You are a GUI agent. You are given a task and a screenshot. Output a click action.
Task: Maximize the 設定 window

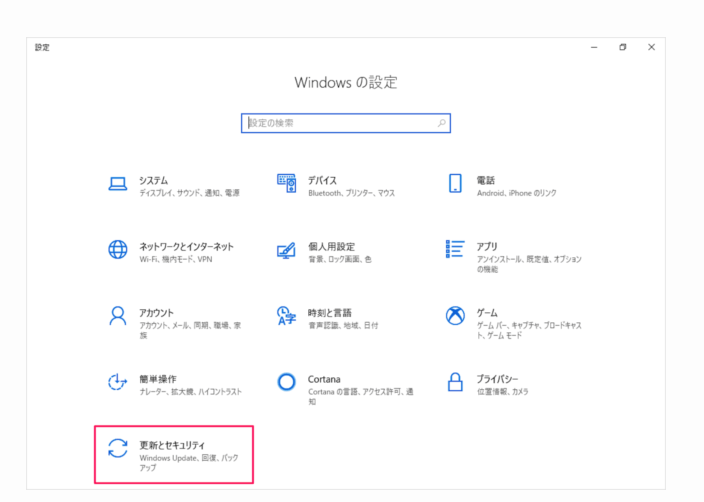pos(622,47)
